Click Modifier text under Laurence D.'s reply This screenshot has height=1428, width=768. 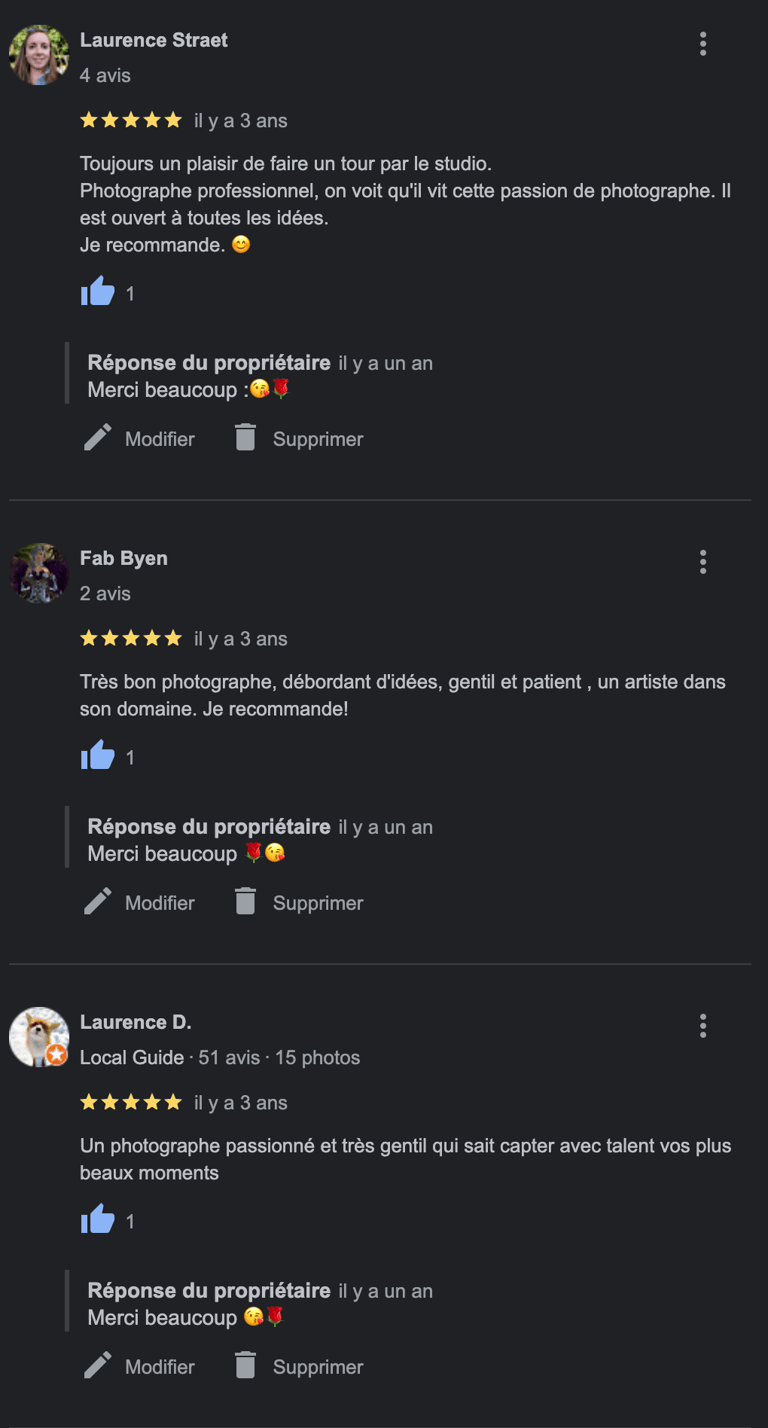[x=160, y=1367]
